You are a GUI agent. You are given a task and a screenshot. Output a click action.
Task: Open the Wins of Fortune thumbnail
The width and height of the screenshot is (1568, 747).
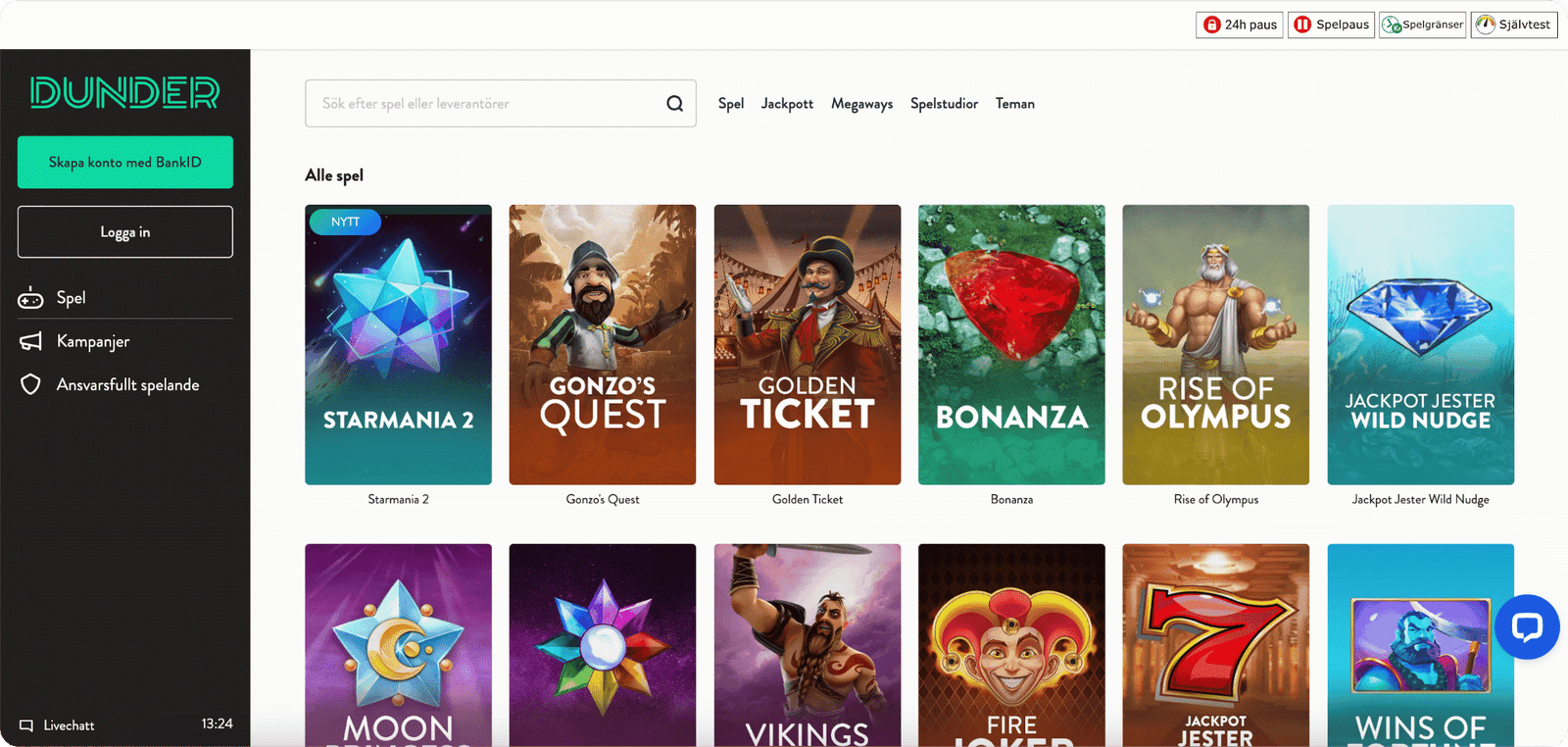tap(1421, 645)
